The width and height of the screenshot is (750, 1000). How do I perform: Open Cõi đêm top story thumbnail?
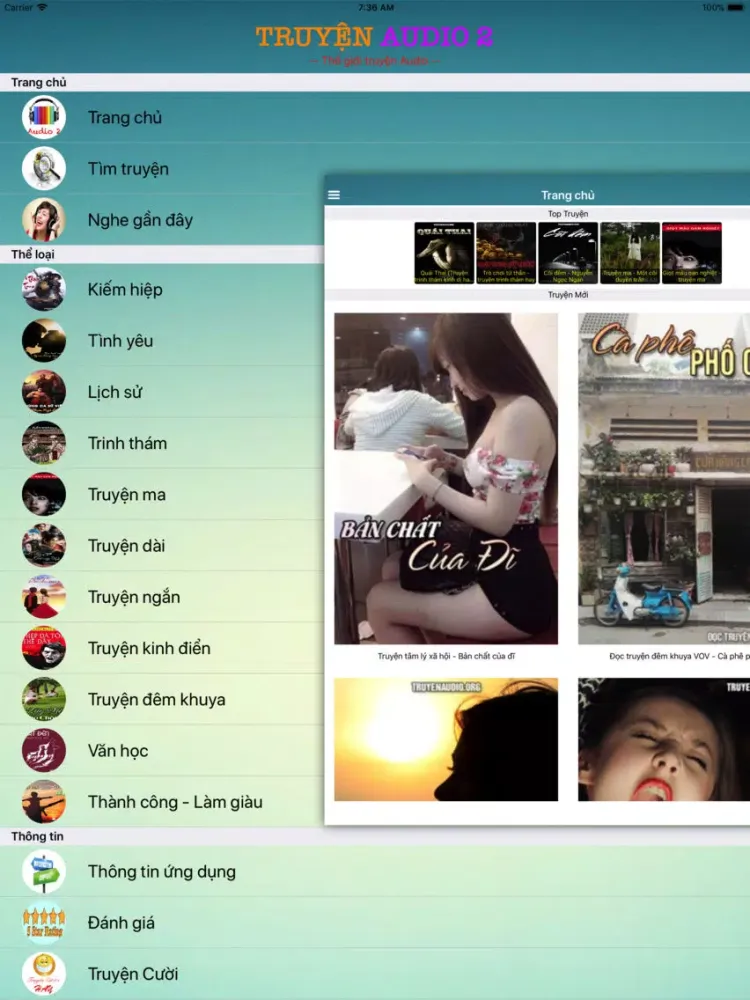click(568, 253)
